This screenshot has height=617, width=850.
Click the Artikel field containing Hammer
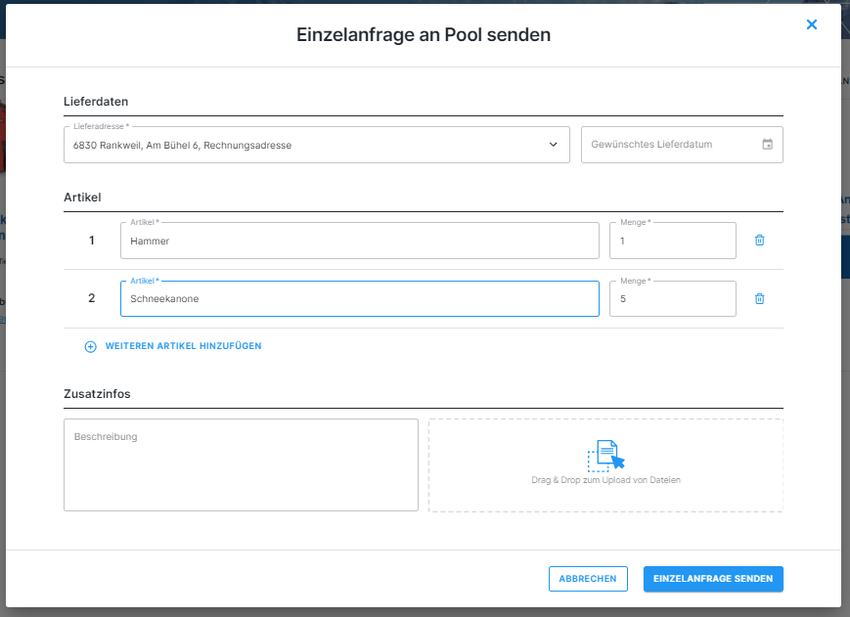[359, 241]
